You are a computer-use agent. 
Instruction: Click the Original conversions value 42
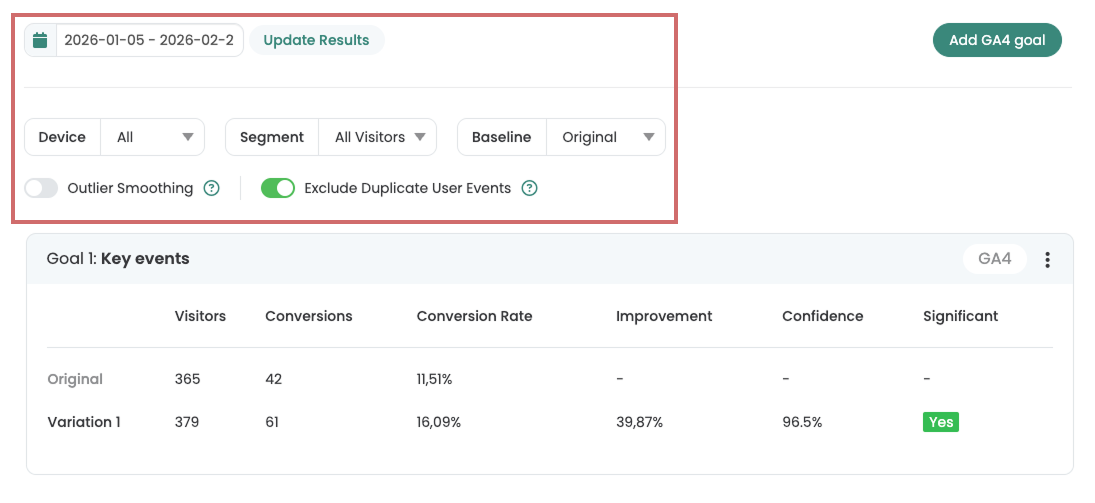tap(274, 379)
